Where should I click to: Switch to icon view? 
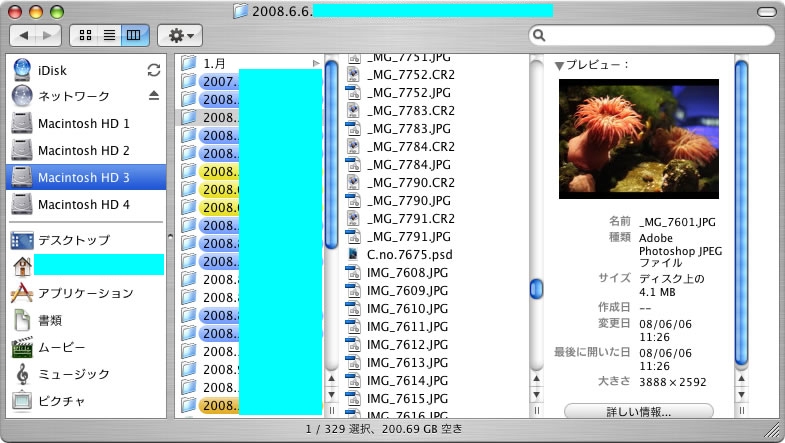[85, 35]
